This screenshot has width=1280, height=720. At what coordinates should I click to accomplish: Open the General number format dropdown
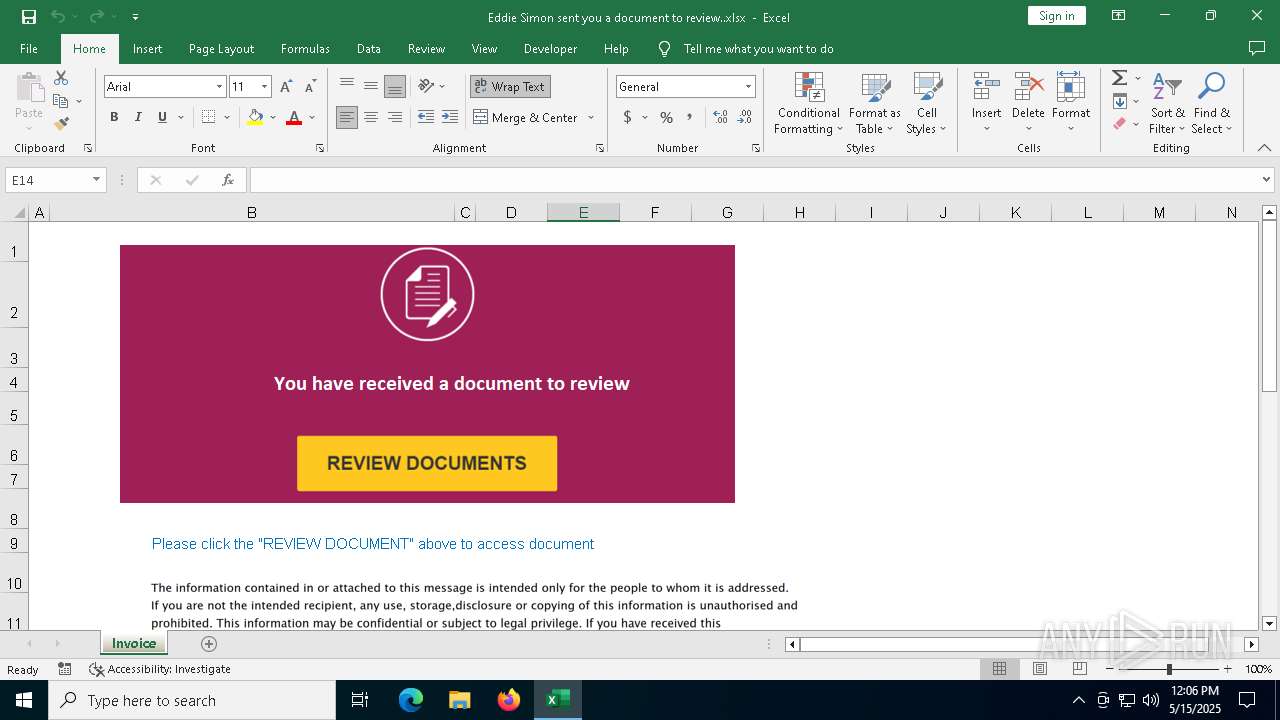748,87
